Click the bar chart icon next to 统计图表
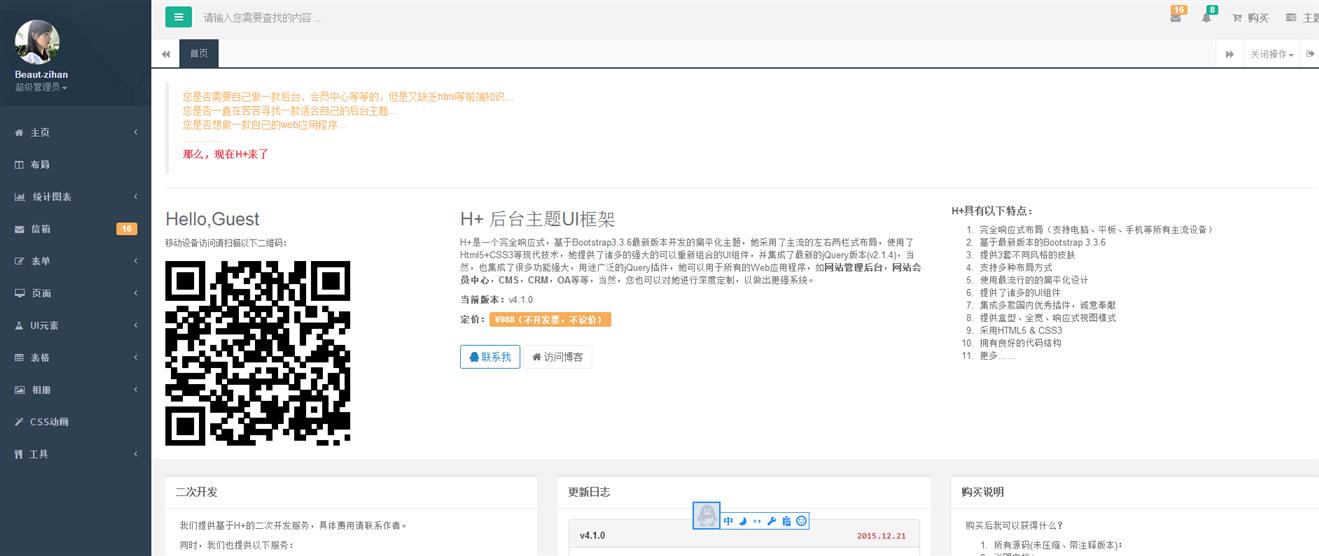Image resolution: width=1319 pixels, height=556 pixels. click(x=19, y=196)
